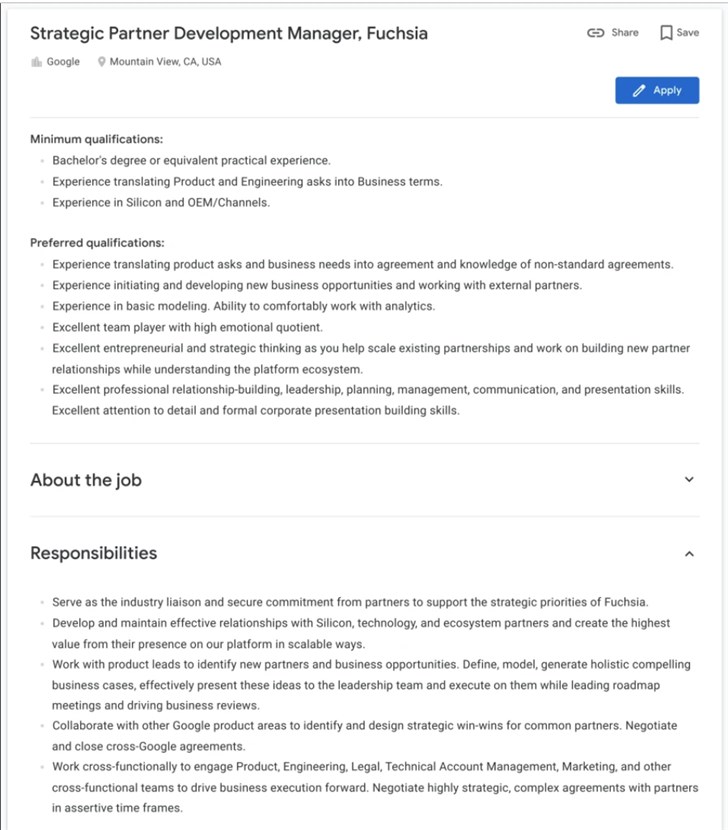728x830 pixels.
Task: Click the pencil icon on Apply
Action: 639,91
